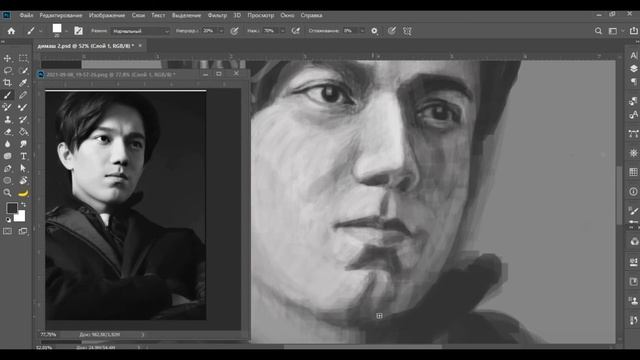Open the flow 70% slider arrow
Viewport: 640px width, 360px height.
click(x=282, y=31)
